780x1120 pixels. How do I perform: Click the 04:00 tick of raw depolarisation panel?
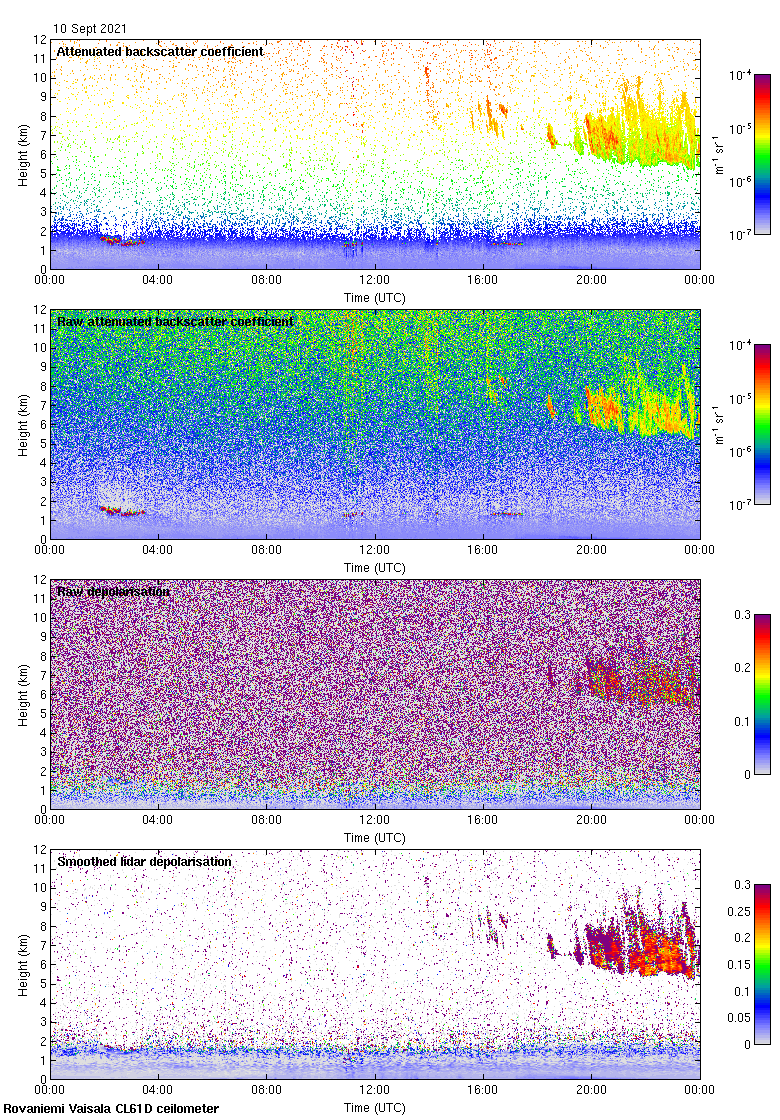click(x=158, y=820)
